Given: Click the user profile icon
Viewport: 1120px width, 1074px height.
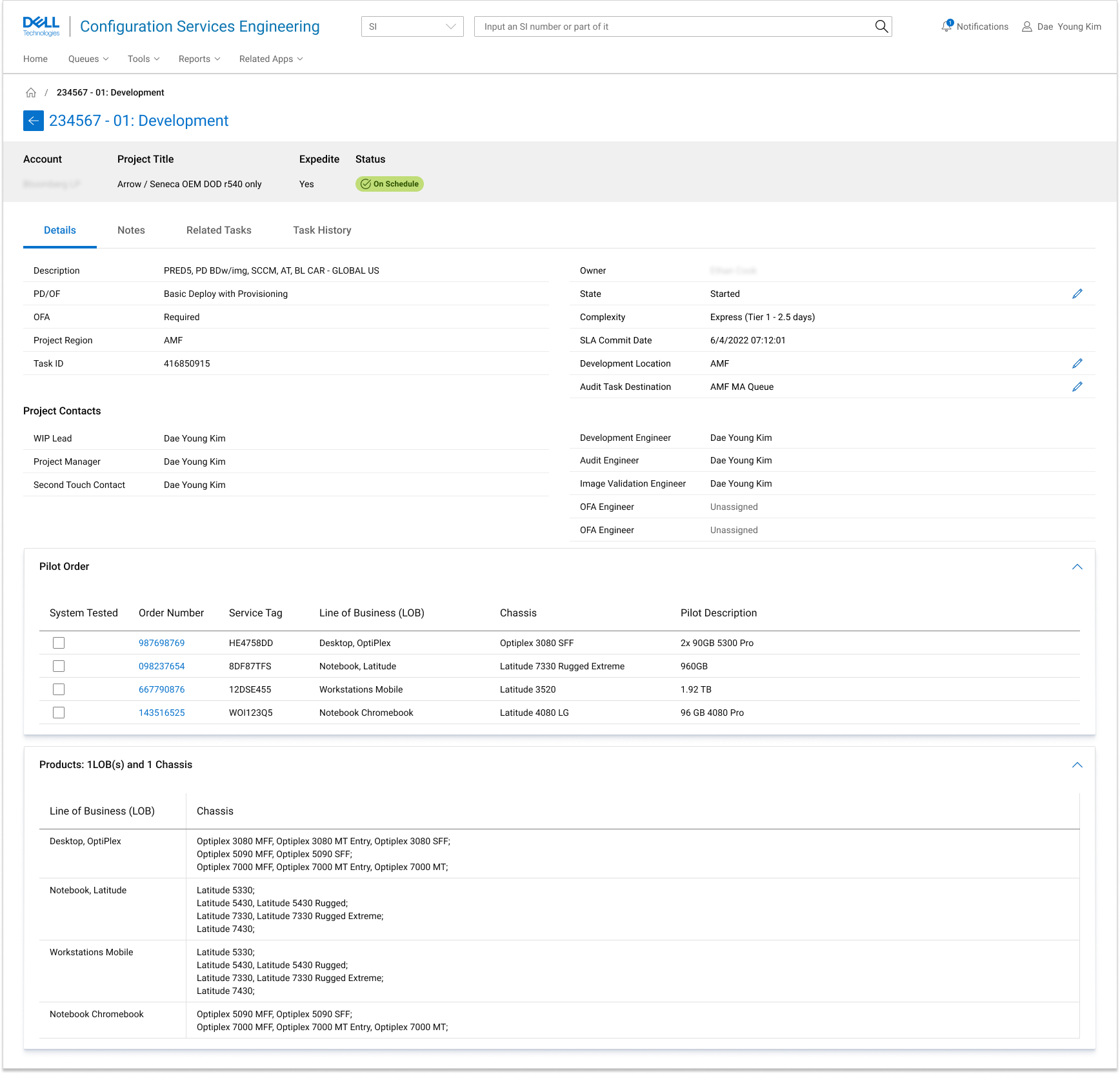Looking at the screenshot, I should [1027, 26].
